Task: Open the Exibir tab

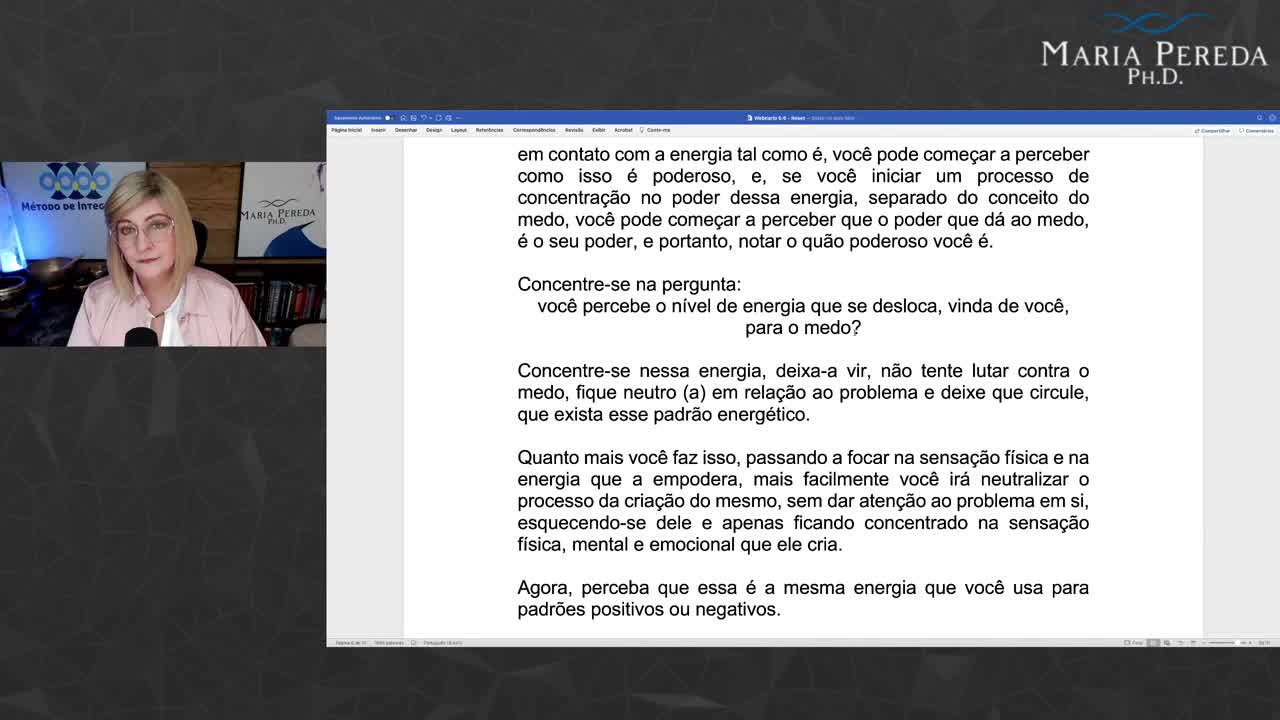Action: click(x=599, y=130)
